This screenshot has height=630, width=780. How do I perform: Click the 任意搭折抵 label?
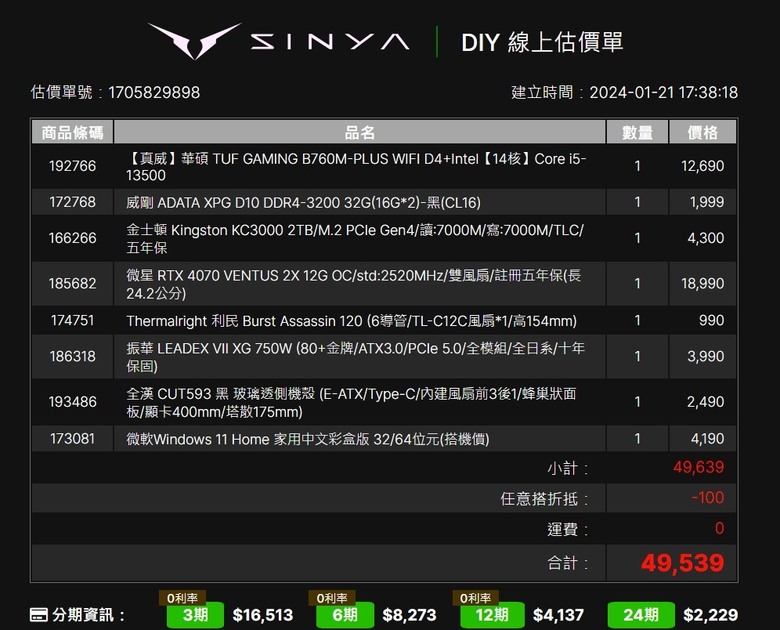coord(544,499)
